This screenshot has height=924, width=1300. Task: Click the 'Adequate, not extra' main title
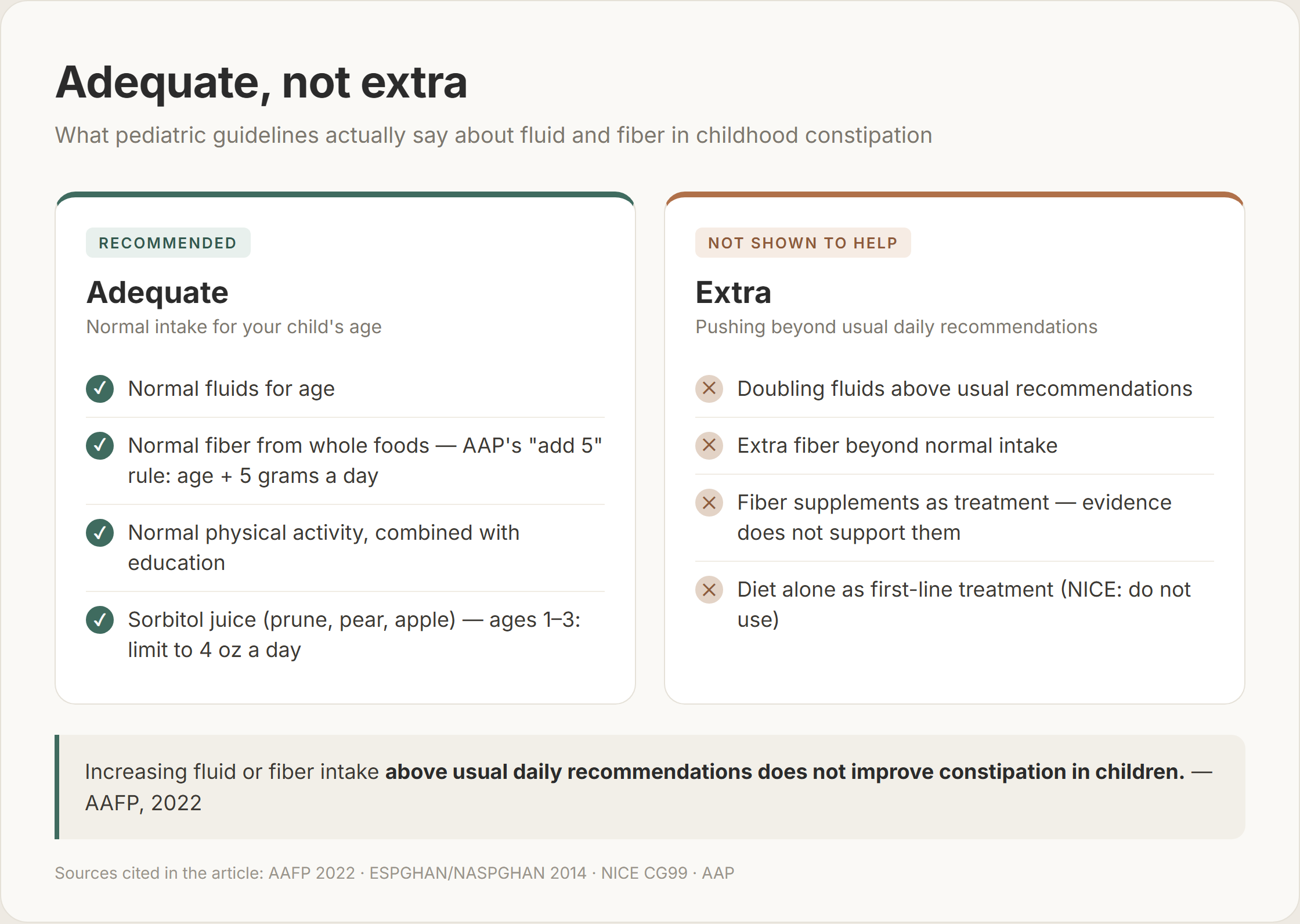coord(261,82)
